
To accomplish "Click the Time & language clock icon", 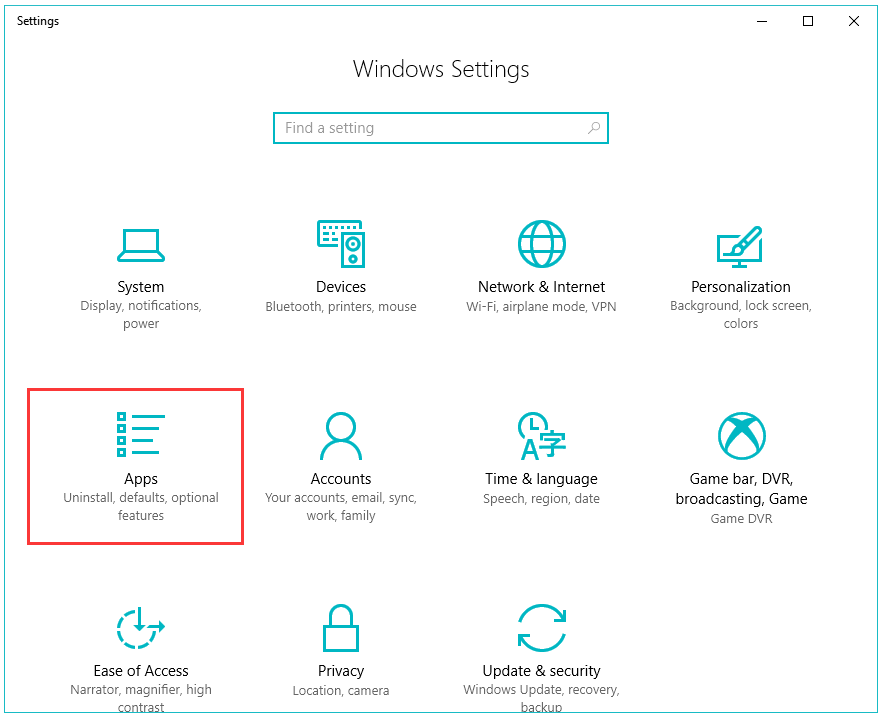I will (x=541, y=436).
